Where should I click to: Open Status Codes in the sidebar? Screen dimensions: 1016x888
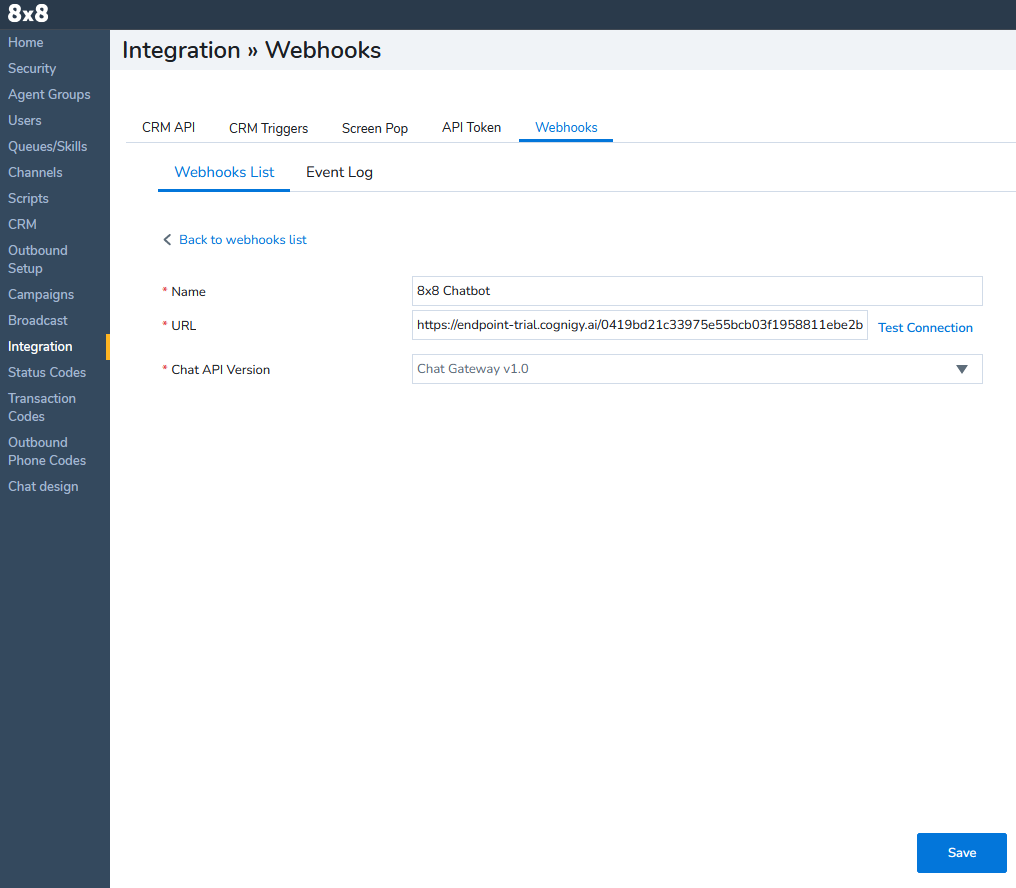point(47,372)
